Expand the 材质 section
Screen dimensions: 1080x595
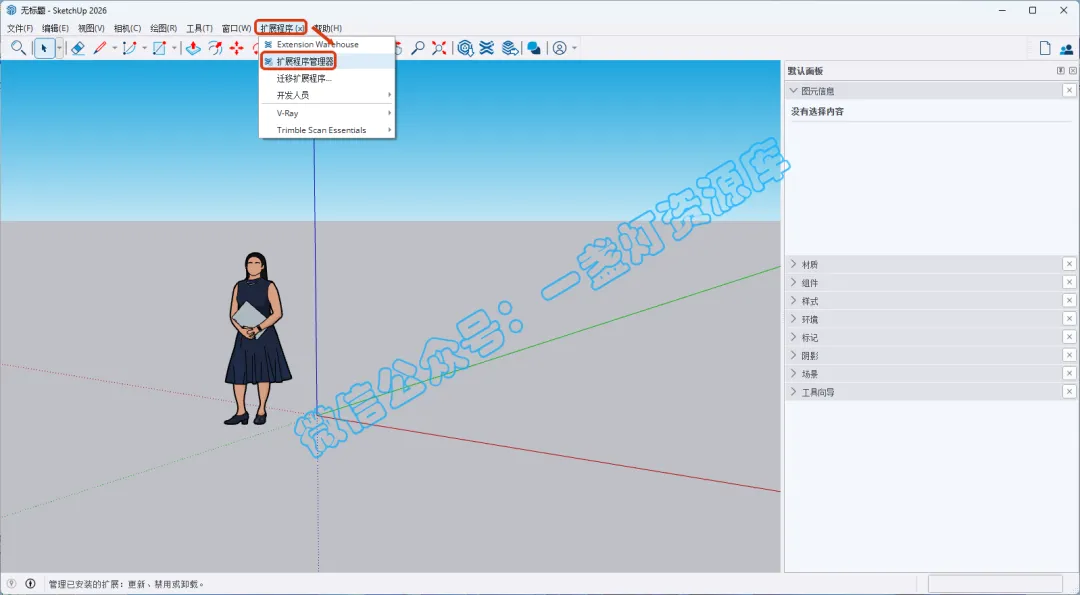point(793,264)
